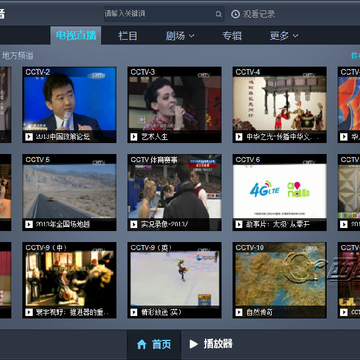Select the 电视直播 tab
Image resolution: width=360 pixels, height=360 pixels.
pos(76,35)
